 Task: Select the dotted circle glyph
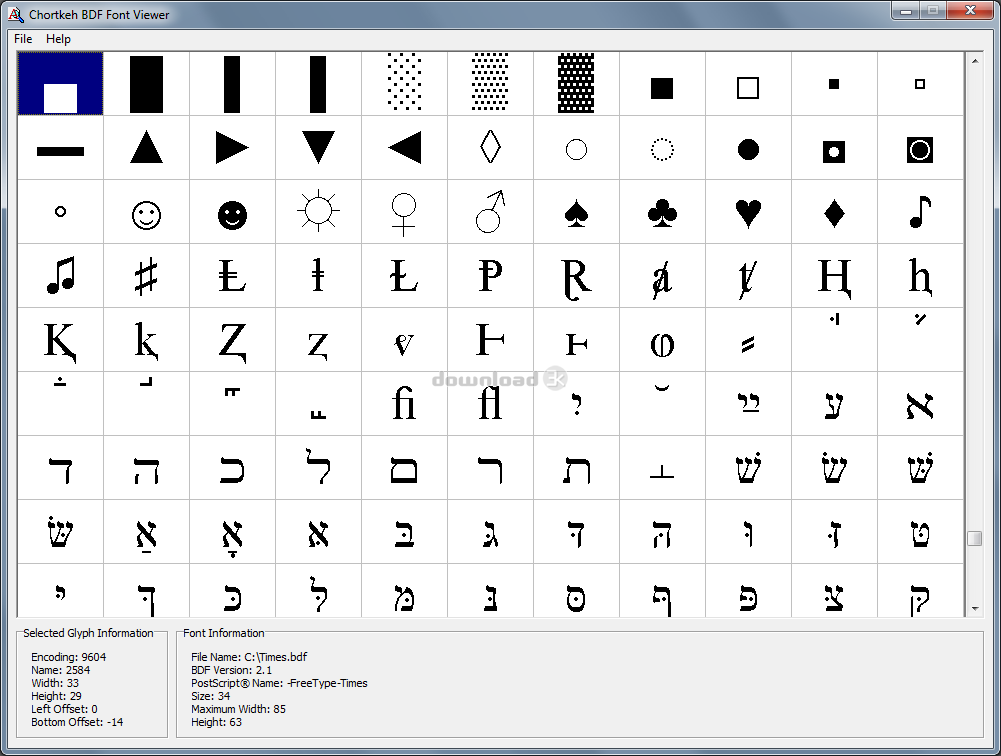click(662, 148)
